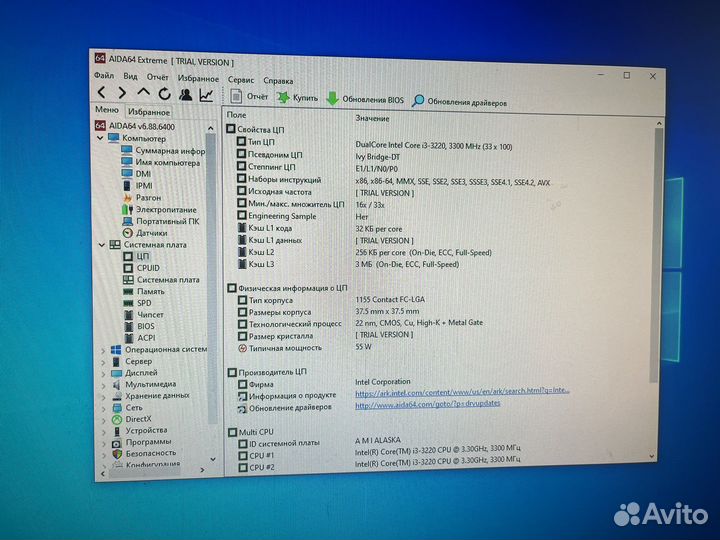
Task: Switch to the Меню tab
Action: (107, 110)
